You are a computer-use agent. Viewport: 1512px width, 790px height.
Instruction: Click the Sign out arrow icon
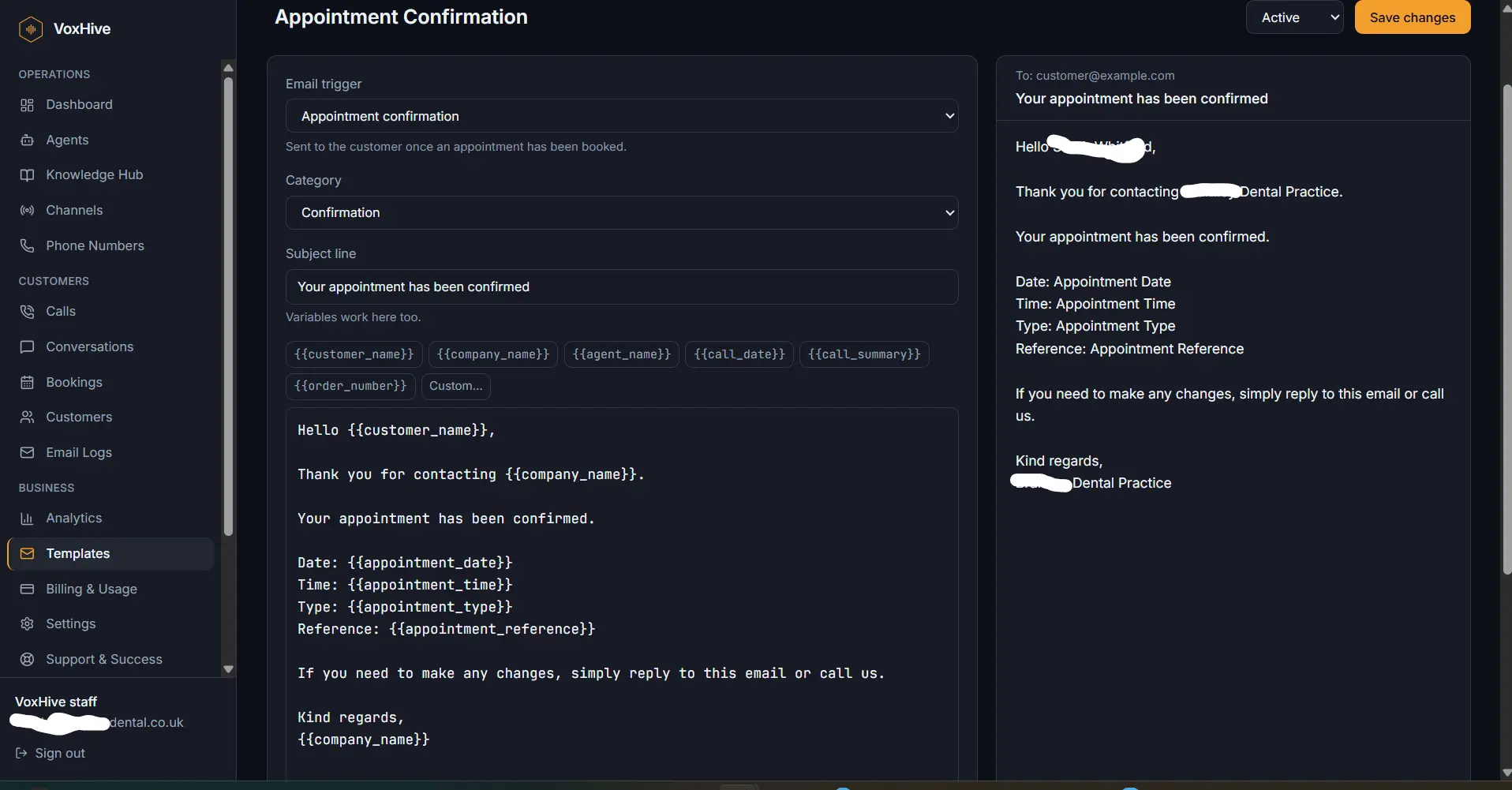[x=21, y=754]
